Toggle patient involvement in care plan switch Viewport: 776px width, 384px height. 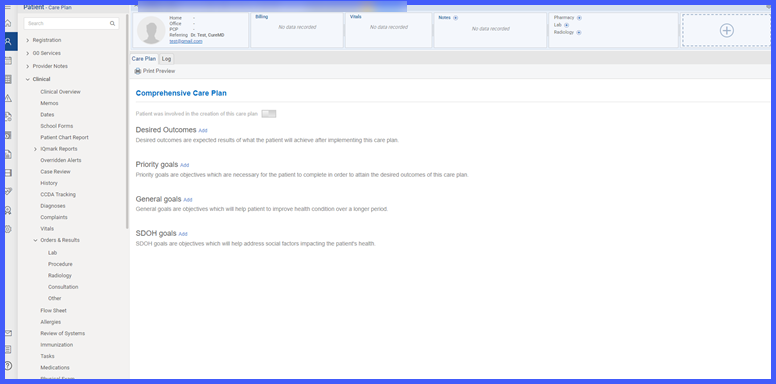[269, 114]
